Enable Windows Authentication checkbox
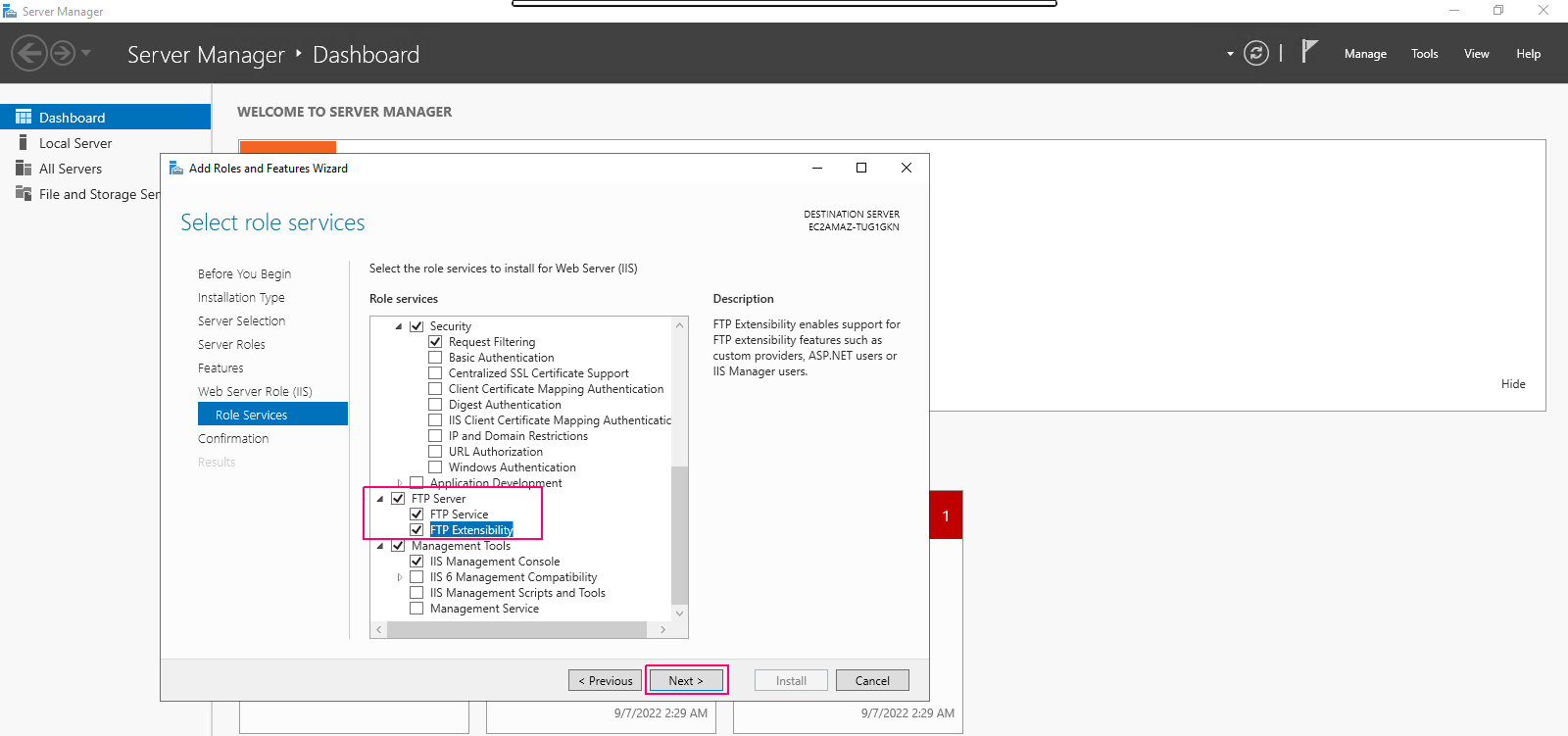The image size is (1568, 736). pos(435,467)
